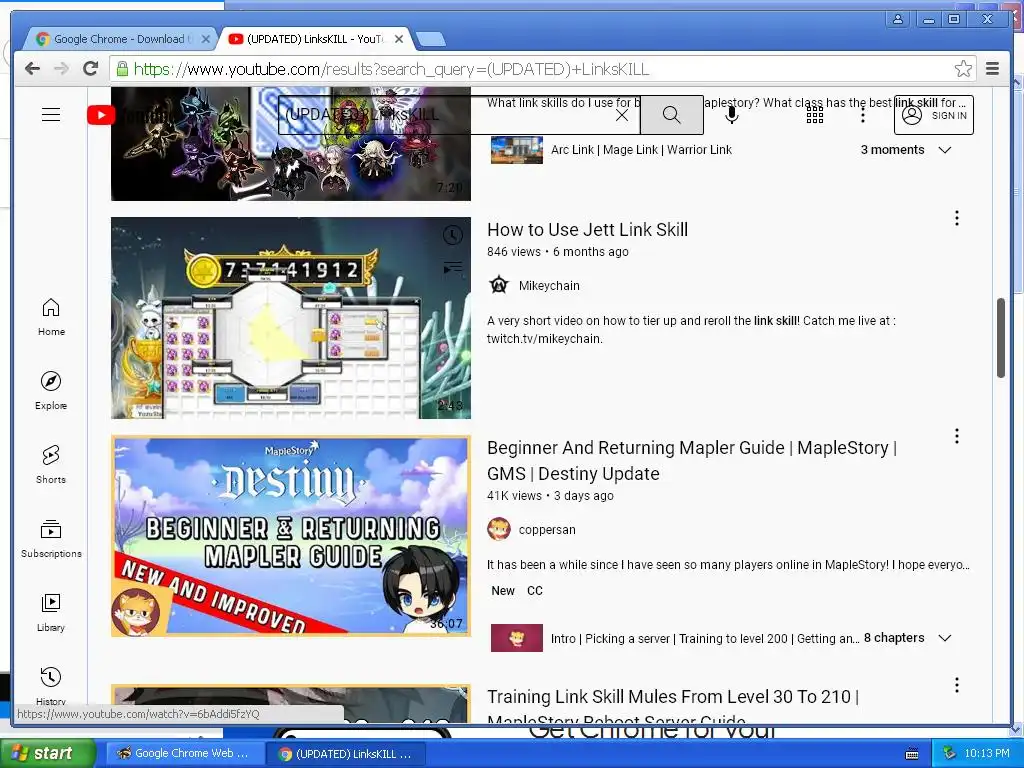The width and height of the screenshot is (1024, 768).
Task: Visit the coppersan channel name link
Action: [547, 530]
